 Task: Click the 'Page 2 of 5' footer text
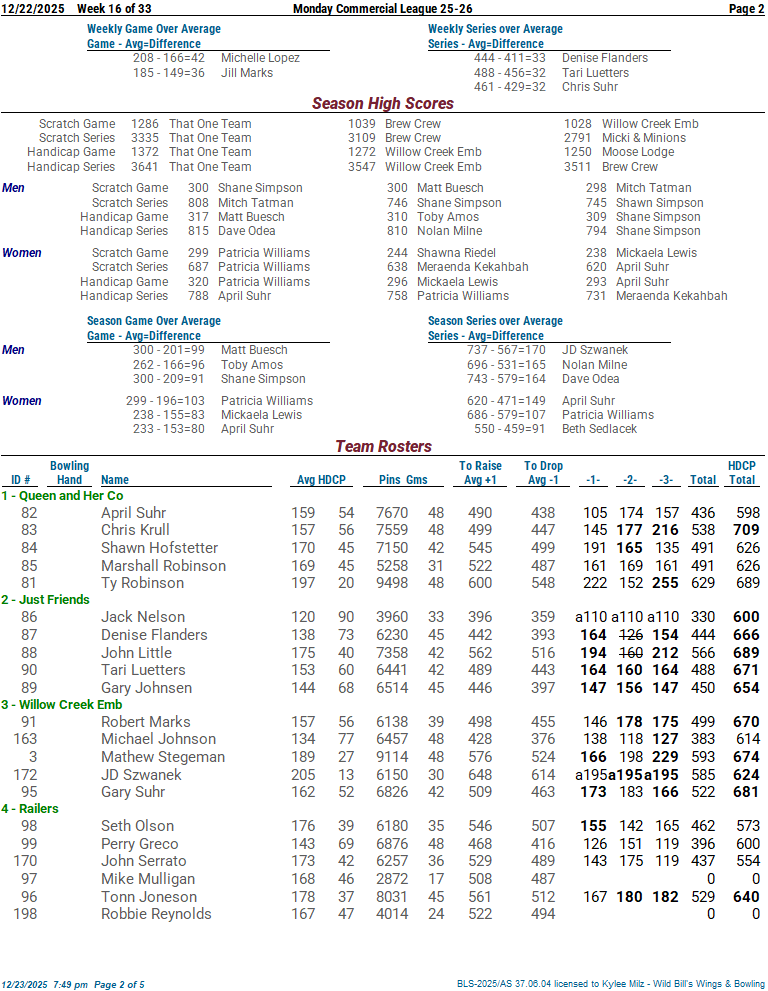119,985
